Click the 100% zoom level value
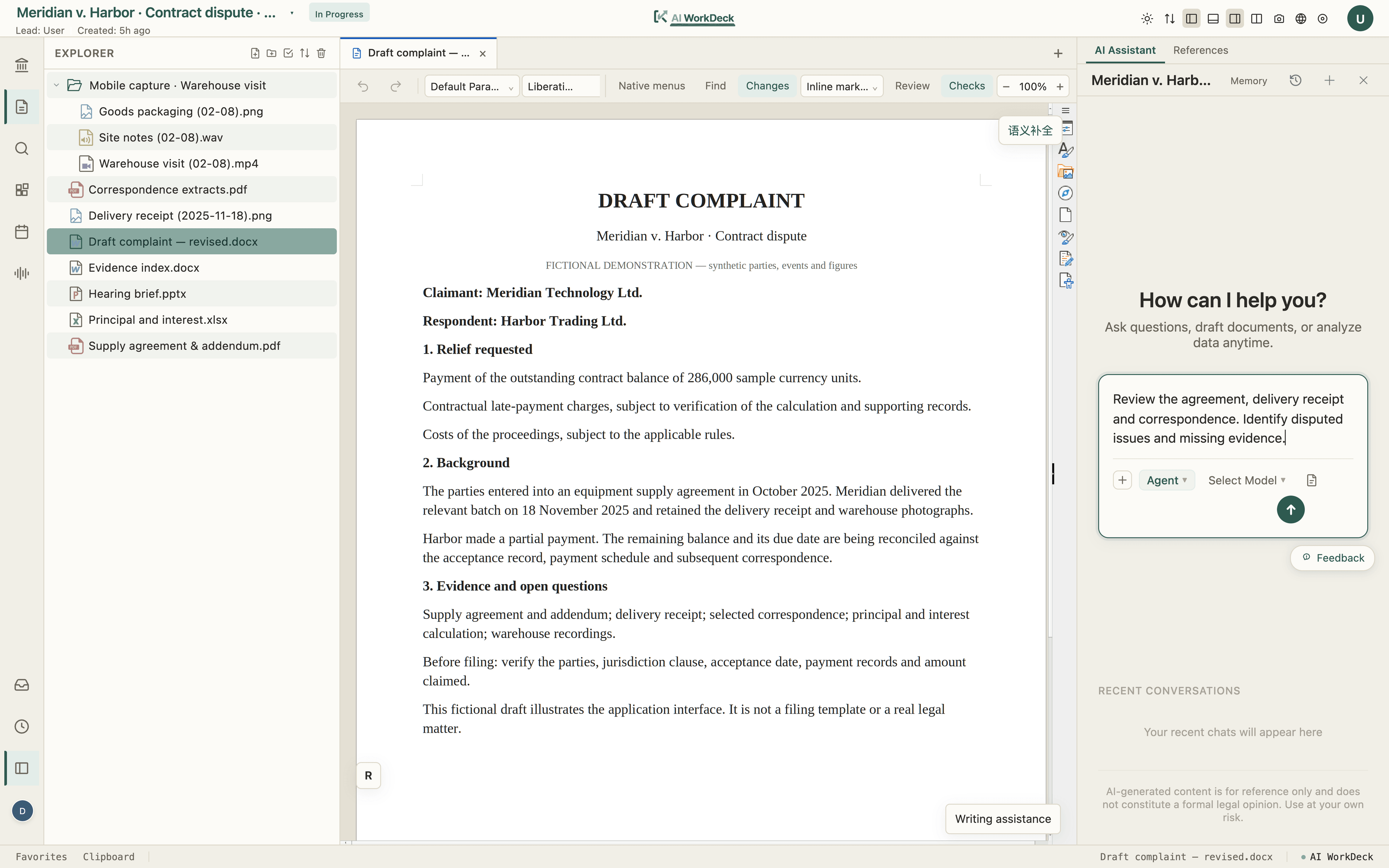This screenshot has height=868, width=1389. 1033,87
